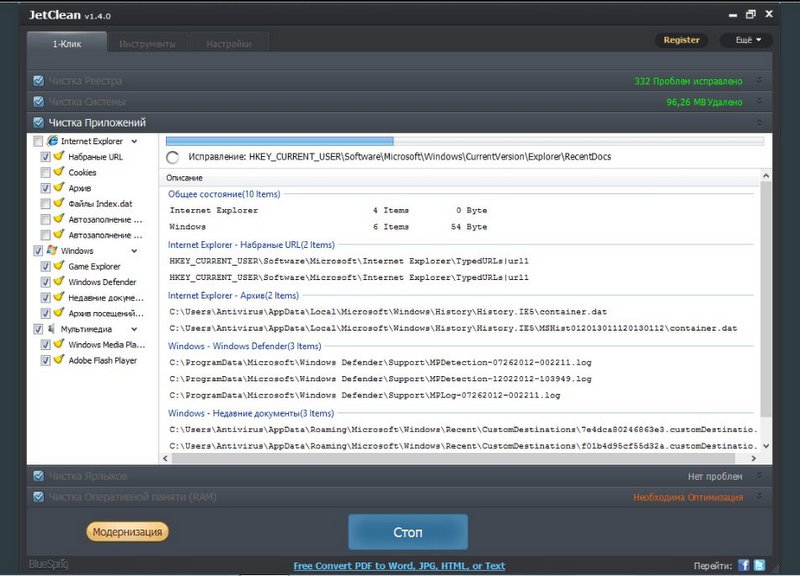Expand the Чистка Ярлыков section chevron
This screenshot has height=576, width=800.
pos(759,475)
